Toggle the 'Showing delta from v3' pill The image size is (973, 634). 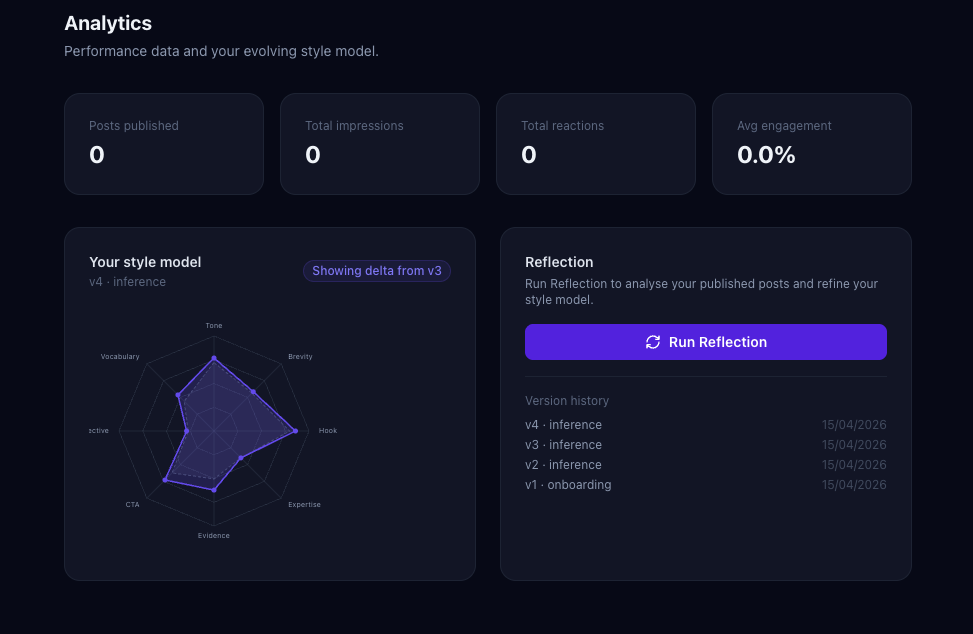pos(377,271)
